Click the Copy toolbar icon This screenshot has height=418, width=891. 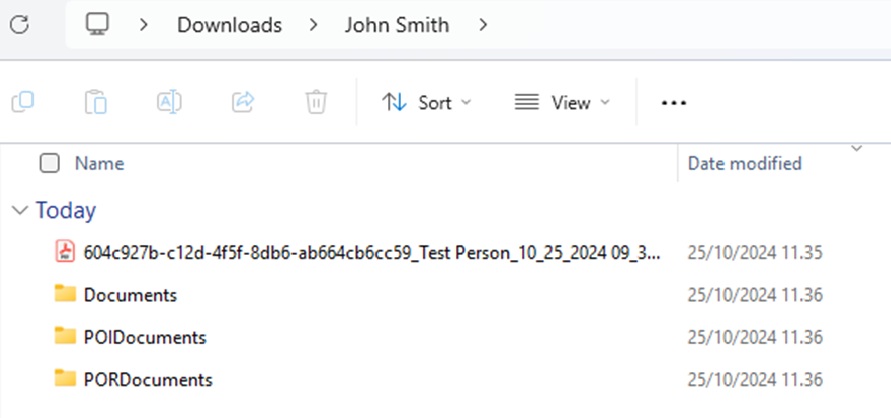pos(23,102)
